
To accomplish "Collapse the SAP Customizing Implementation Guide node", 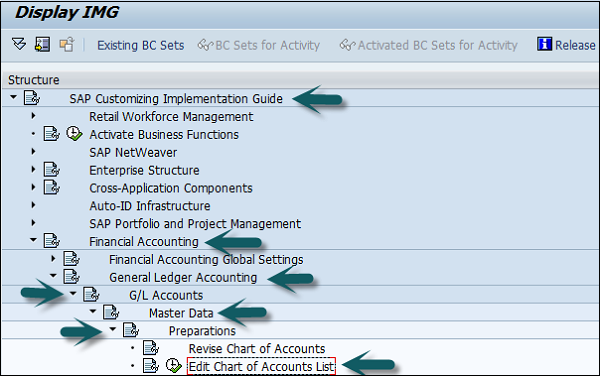I will [x=13, y=97].
